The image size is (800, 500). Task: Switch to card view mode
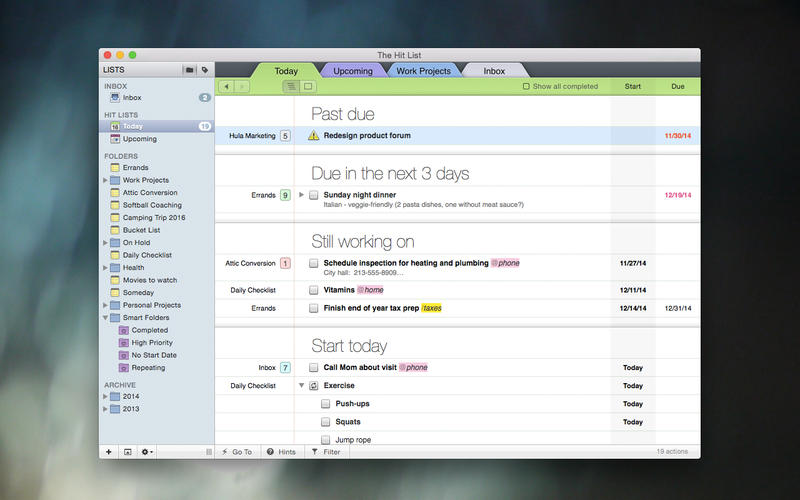point(308,87)
